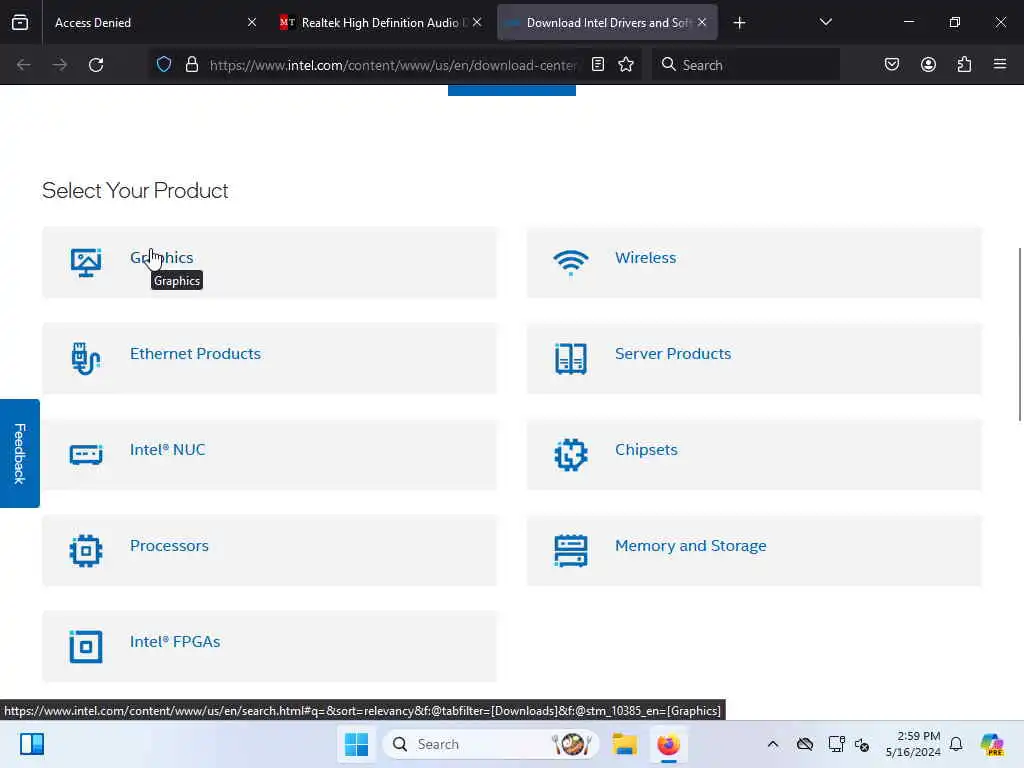The image size is (1024, 768).
Task: Click the intel.com URL address field
Action: (x=392, y=65)
